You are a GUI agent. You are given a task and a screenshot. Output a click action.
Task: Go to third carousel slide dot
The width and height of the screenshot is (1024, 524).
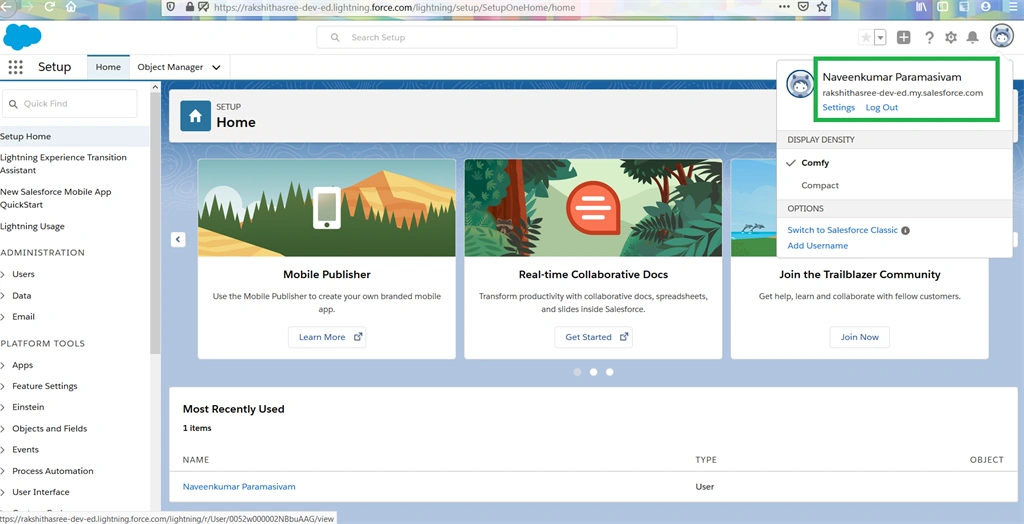click(x=609, y=372)
